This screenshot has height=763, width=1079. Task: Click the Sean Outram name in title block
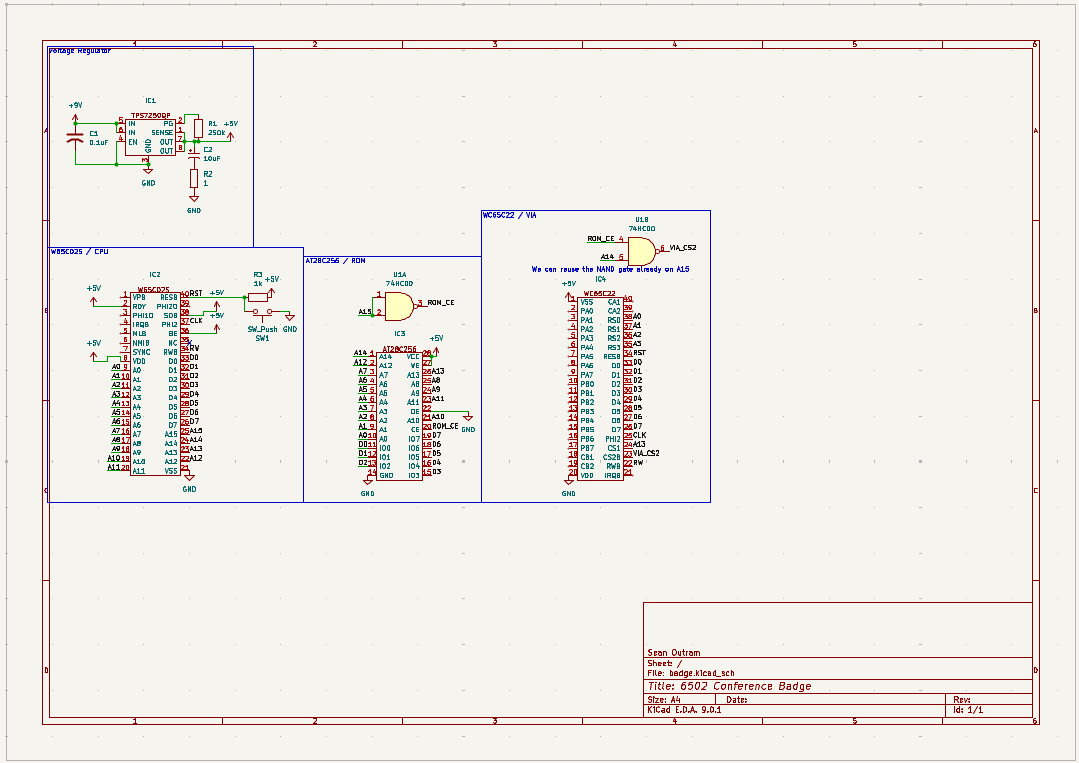point(674,653)
